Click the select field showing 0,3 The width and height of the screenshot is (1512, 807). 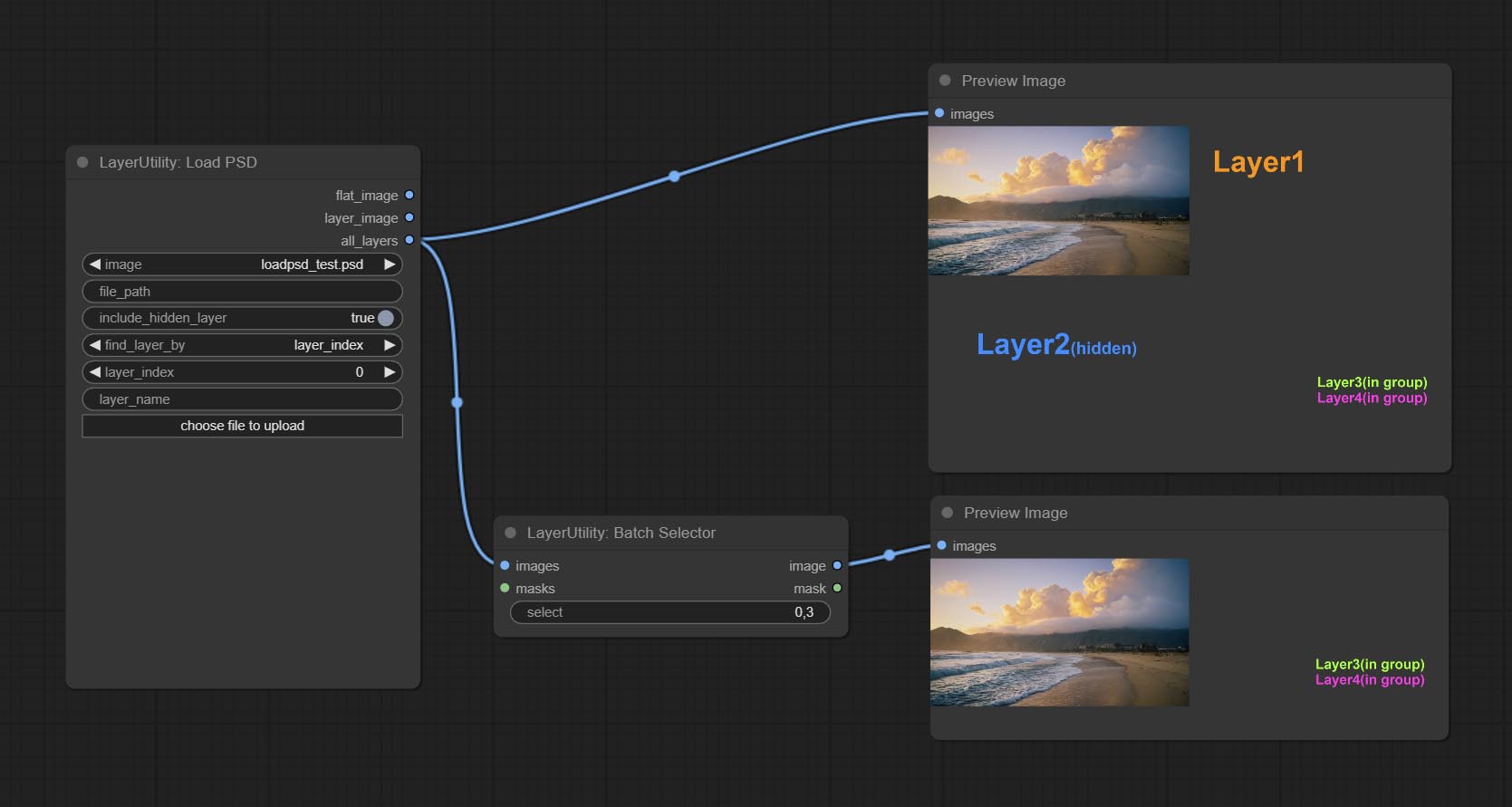coord(670,612)
